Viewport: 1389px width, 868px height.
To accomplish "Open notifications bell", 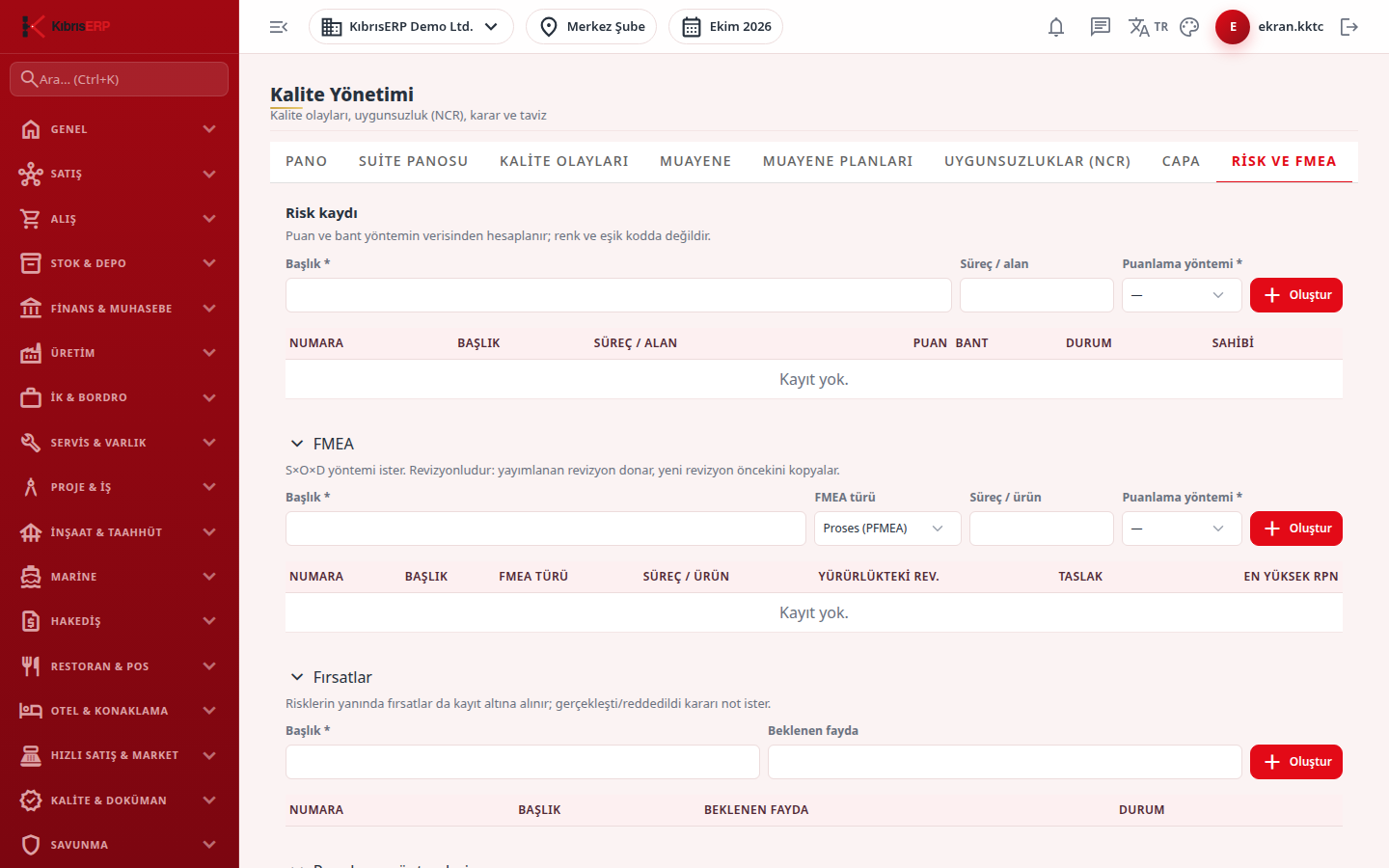I will point(1056,27).
